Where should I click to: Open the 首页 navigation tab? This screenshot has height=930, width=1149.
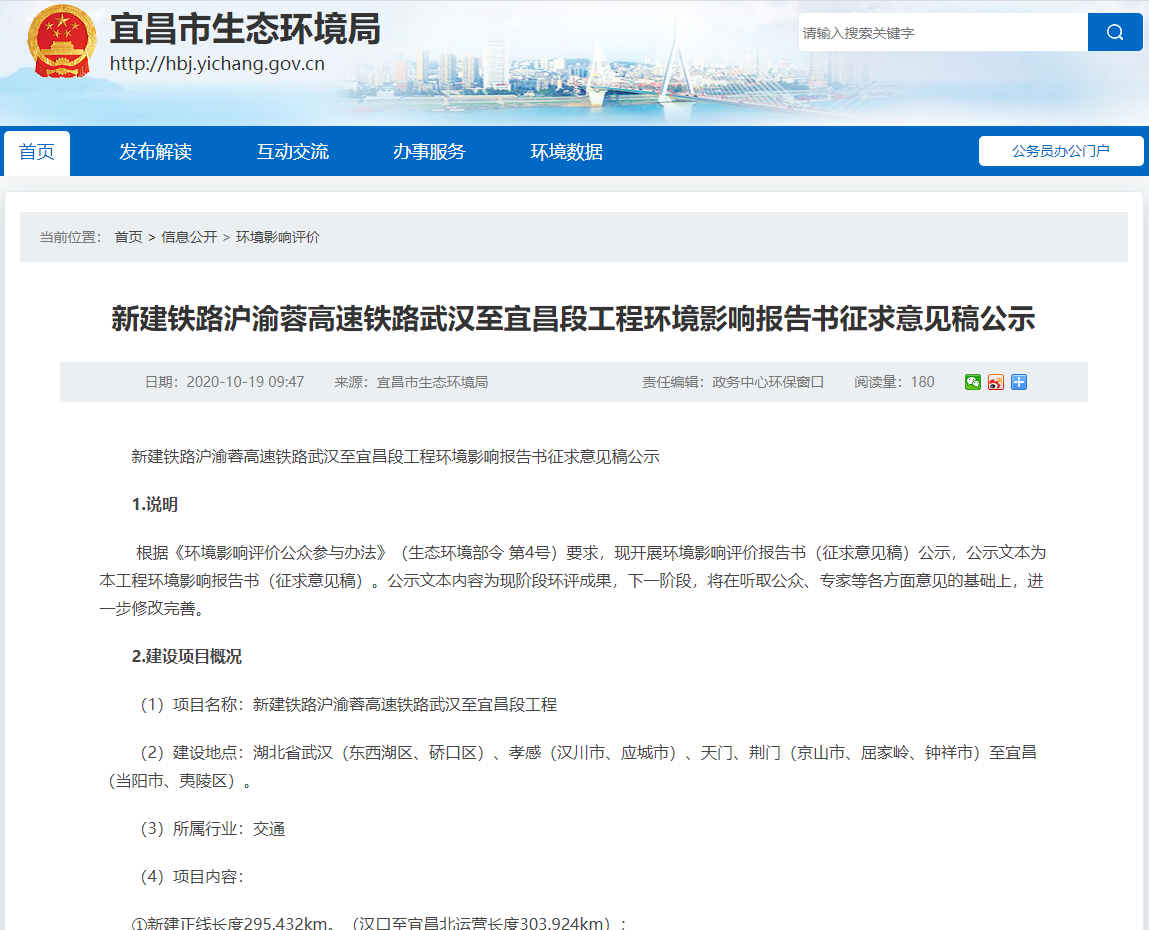click(37, 152)
